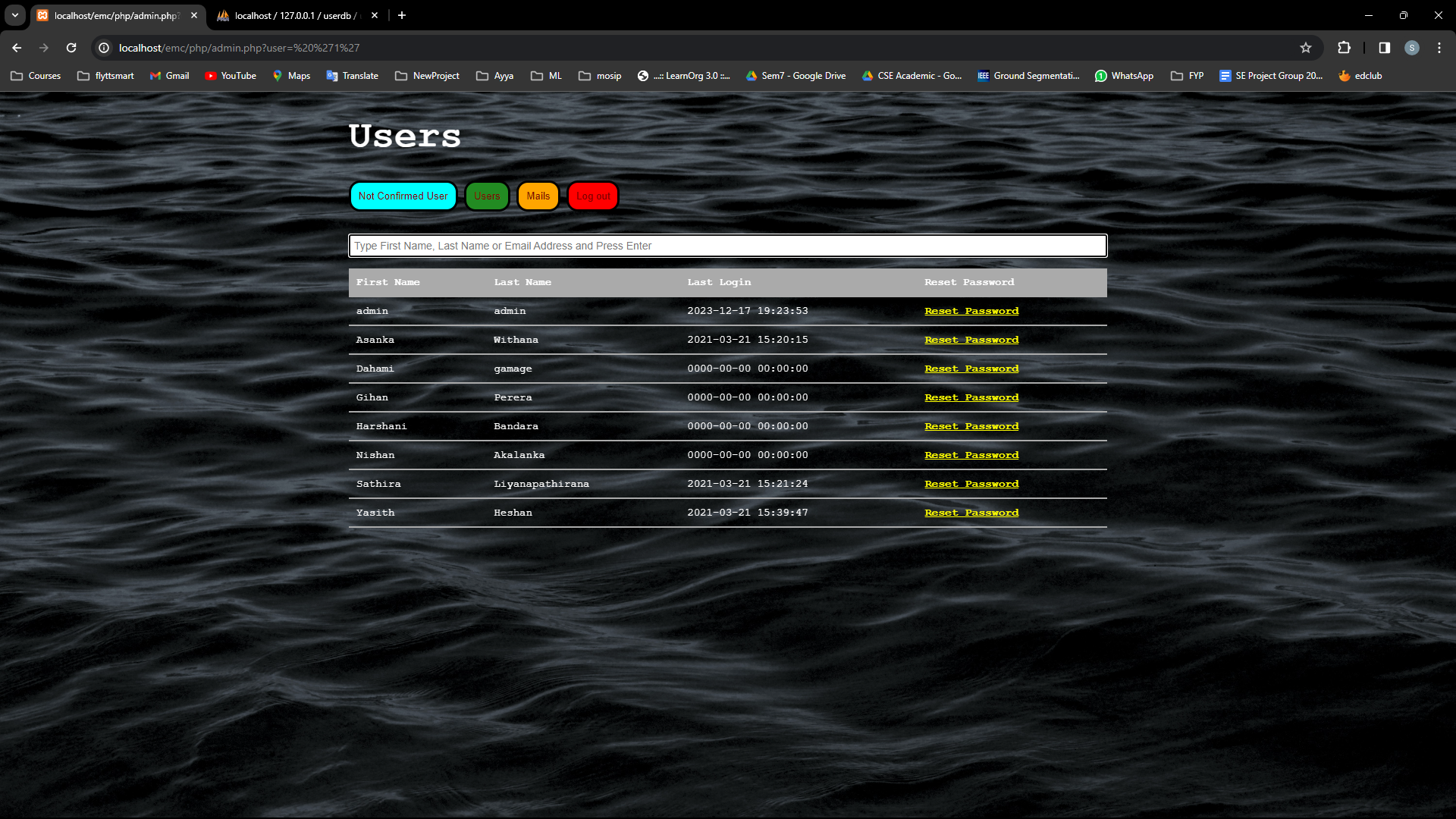Open the orange Mails button

coord(538,196)
